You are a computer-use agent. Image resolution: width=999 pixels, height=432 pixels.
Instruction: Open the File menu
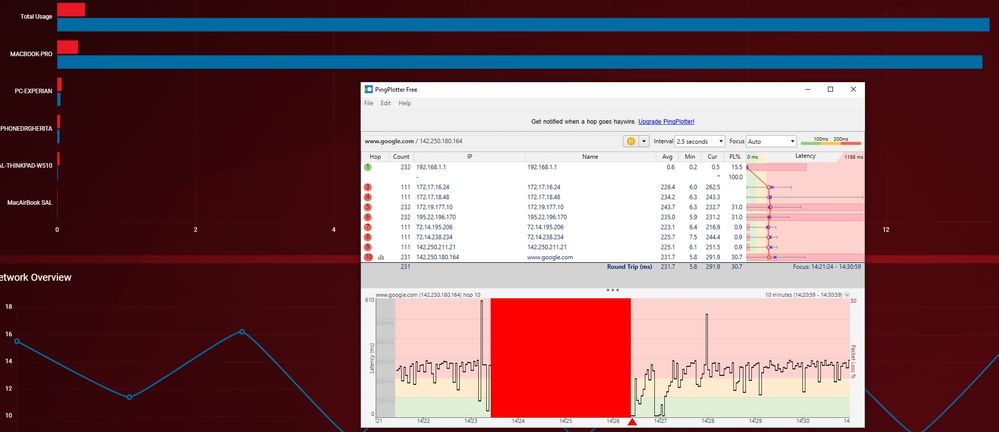pyautogui.click(x=368, y=103)
